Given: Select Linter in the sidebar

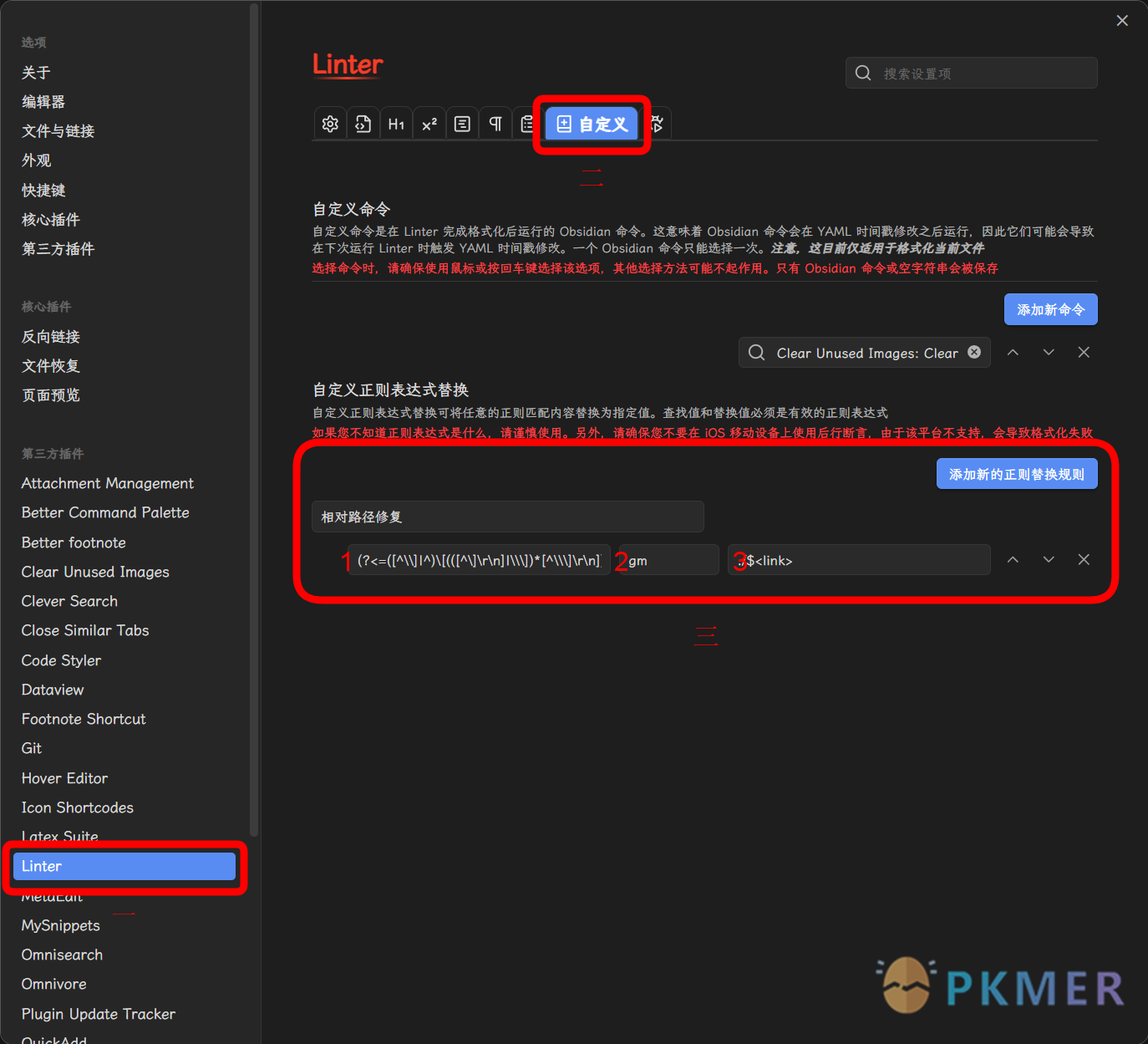Looking at the screenshot, I should click(124, 866).
